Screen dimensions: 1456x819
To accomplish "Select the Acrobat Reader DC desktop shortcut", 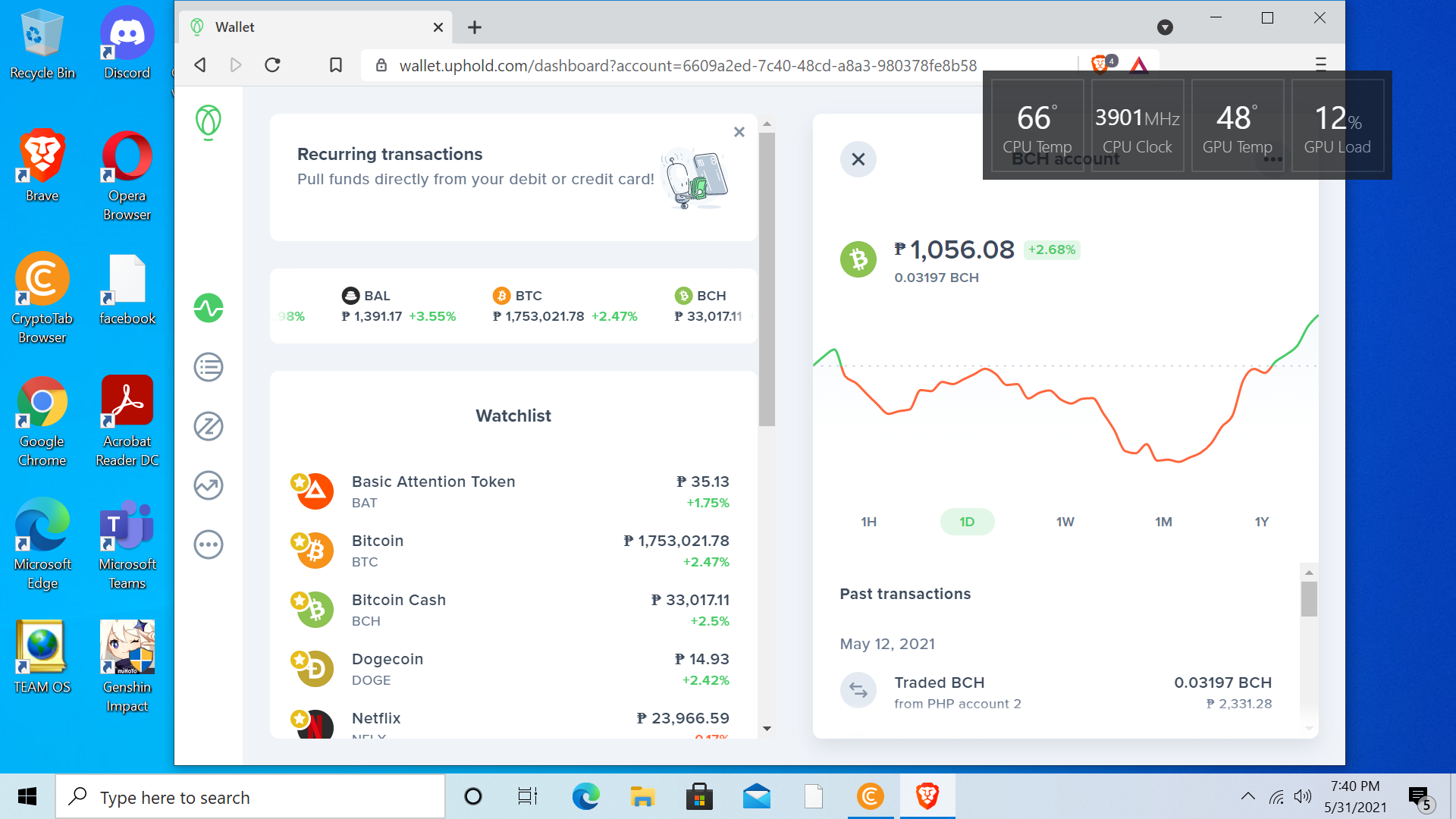I will click(127, 422).
